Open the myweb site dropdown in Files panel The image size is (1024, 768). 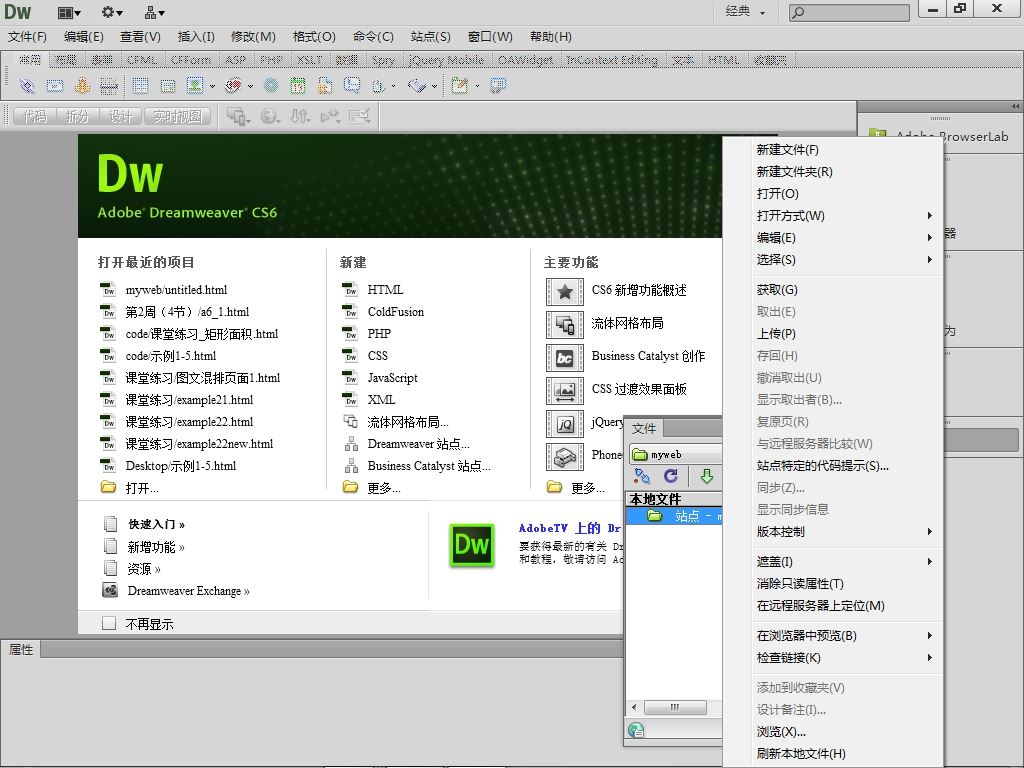(x=676, y=455)
